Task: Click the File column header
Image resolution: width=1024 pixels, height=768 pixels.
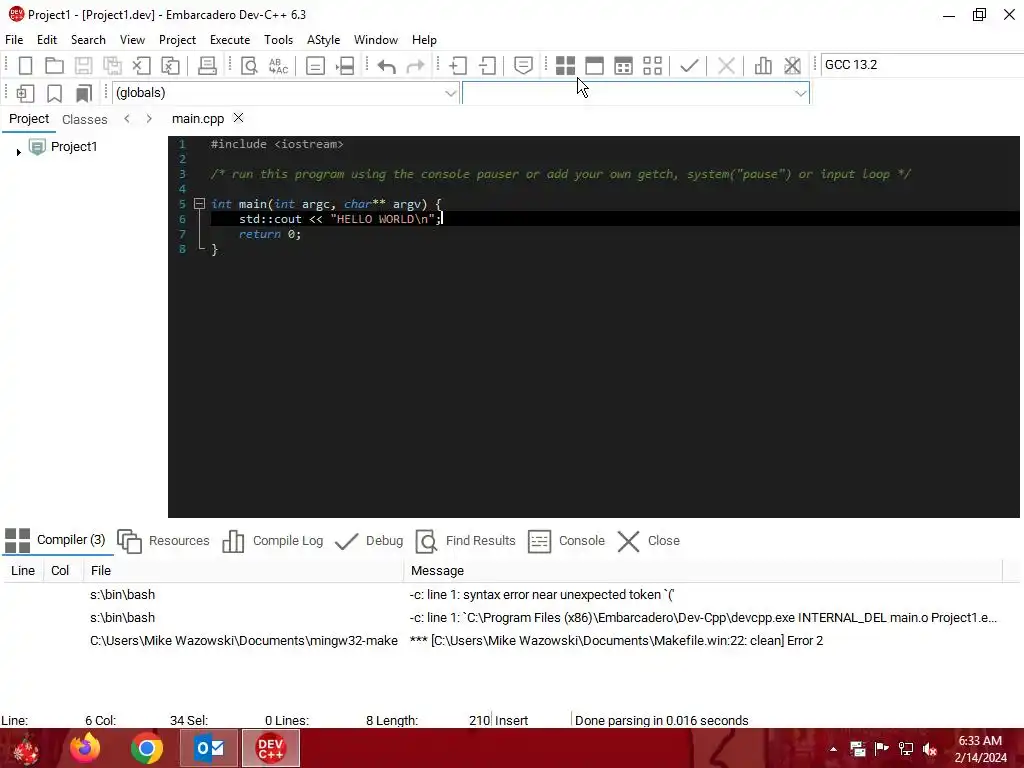Action: coord(243,571)
